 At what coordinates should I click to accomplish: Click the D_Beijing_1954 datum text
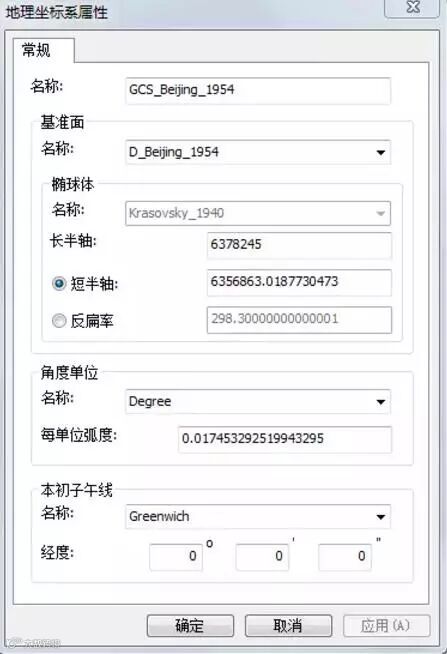point(174,152)
